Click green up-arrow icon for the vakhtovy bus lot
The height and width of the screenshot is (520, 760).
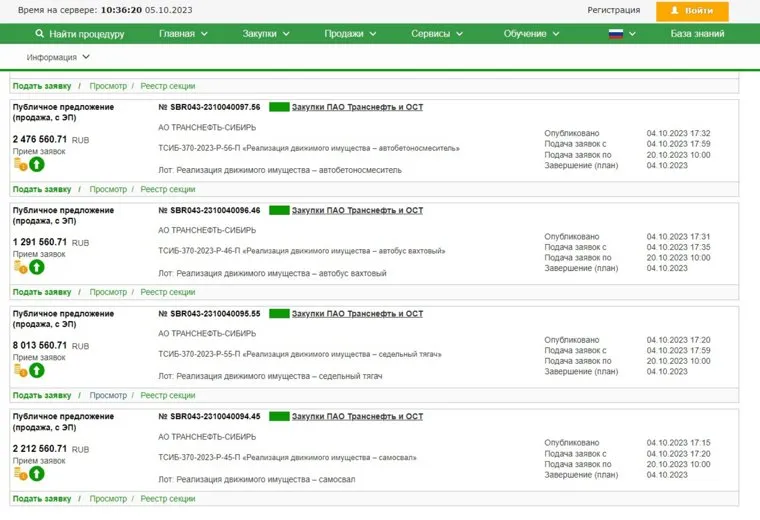tap(37, 267)
